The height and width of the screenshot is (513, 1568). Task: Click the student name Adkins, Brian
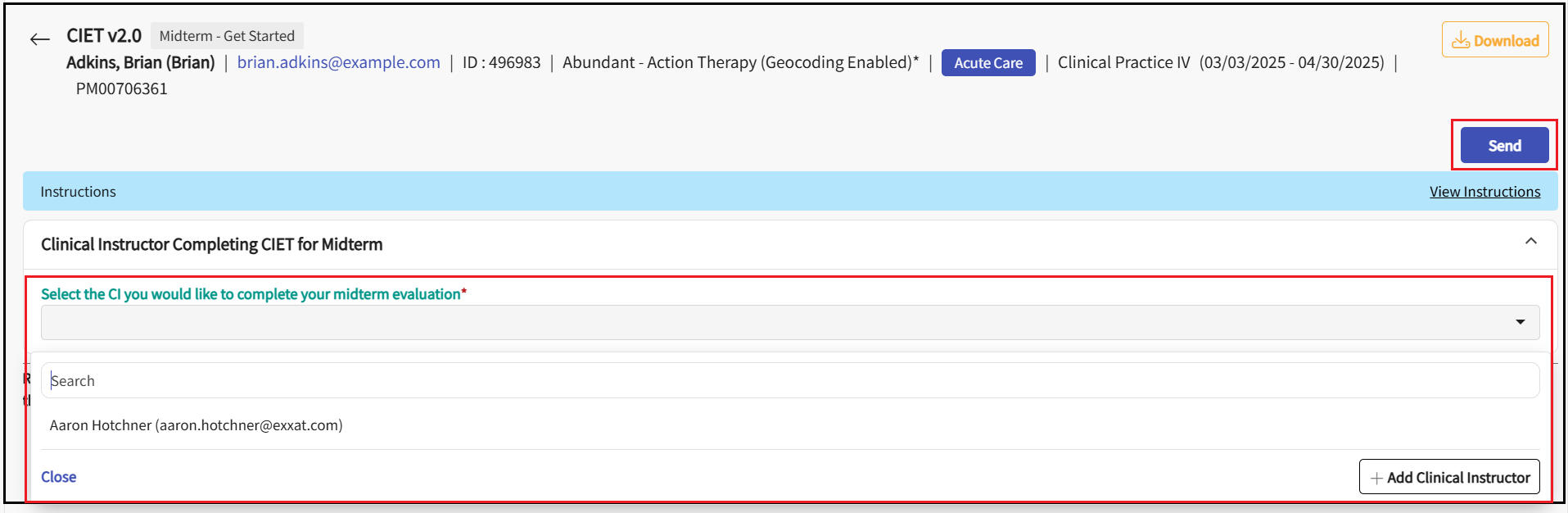[x=141, y=62]
